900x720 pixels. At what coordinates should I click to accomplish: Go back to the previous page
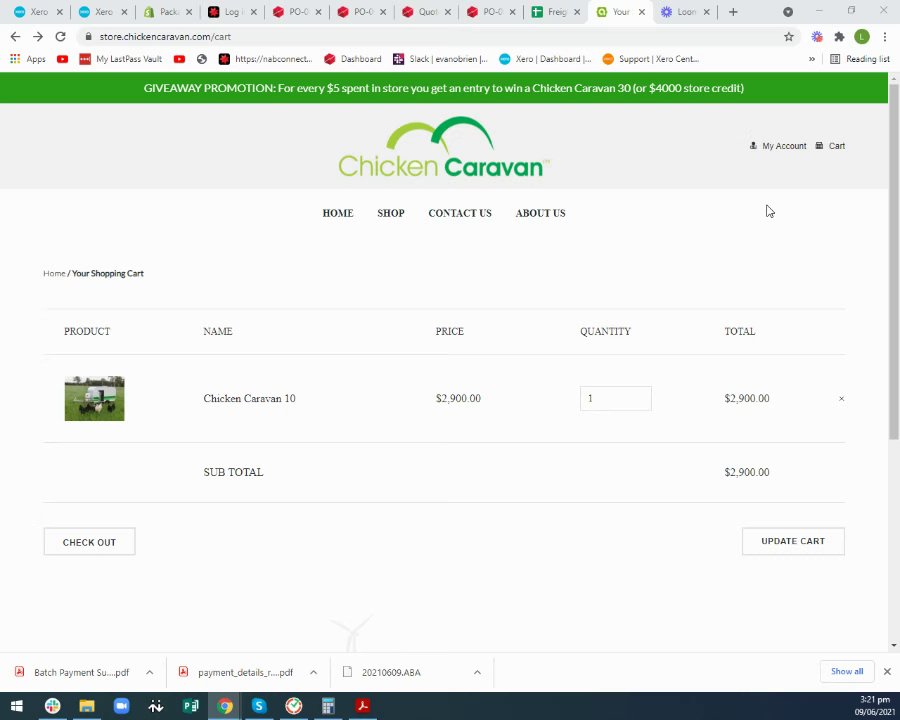click(15, 37)
